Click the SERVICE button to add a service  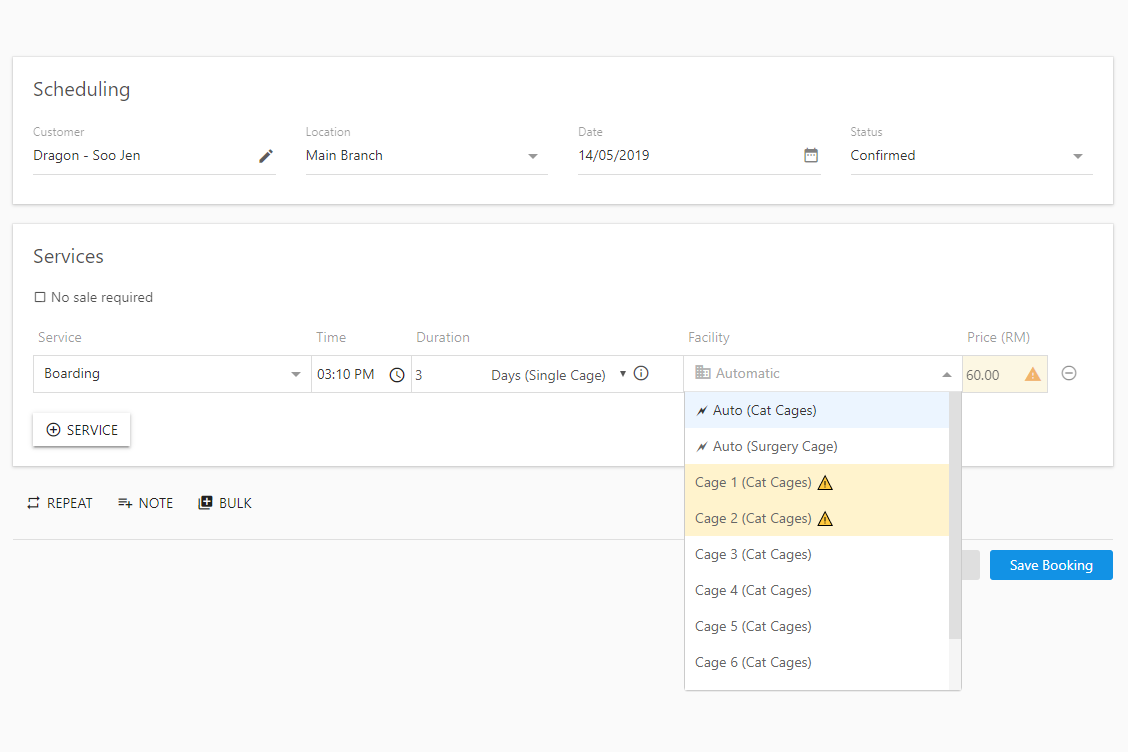tap(81, 429)
